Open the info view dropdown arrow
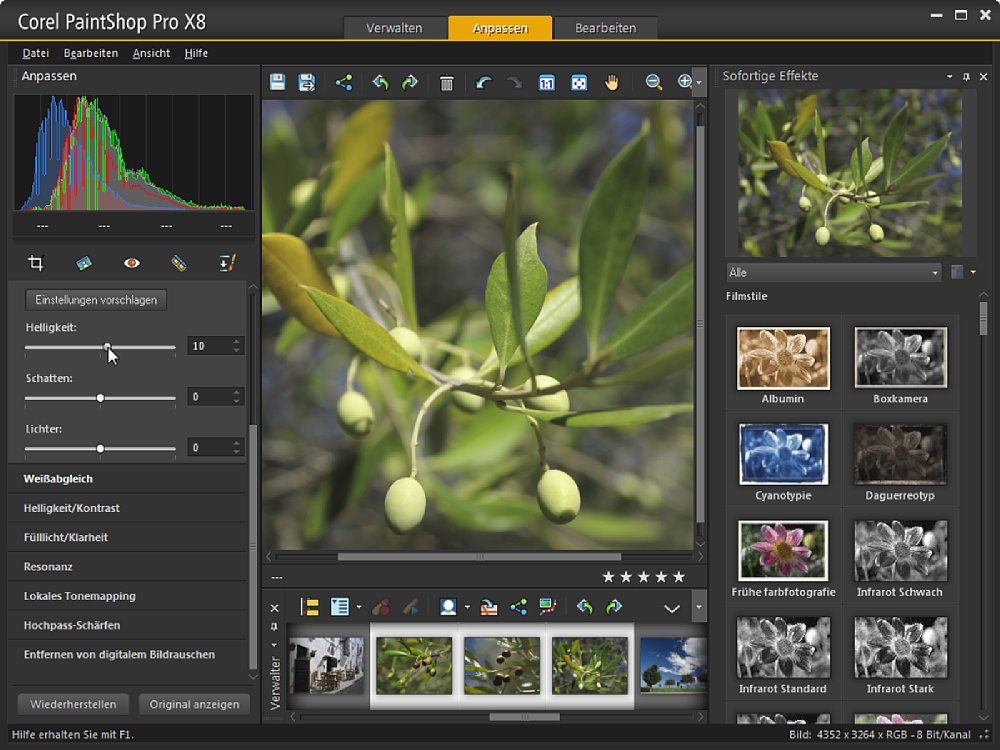1000x750 pixels. 358,607
